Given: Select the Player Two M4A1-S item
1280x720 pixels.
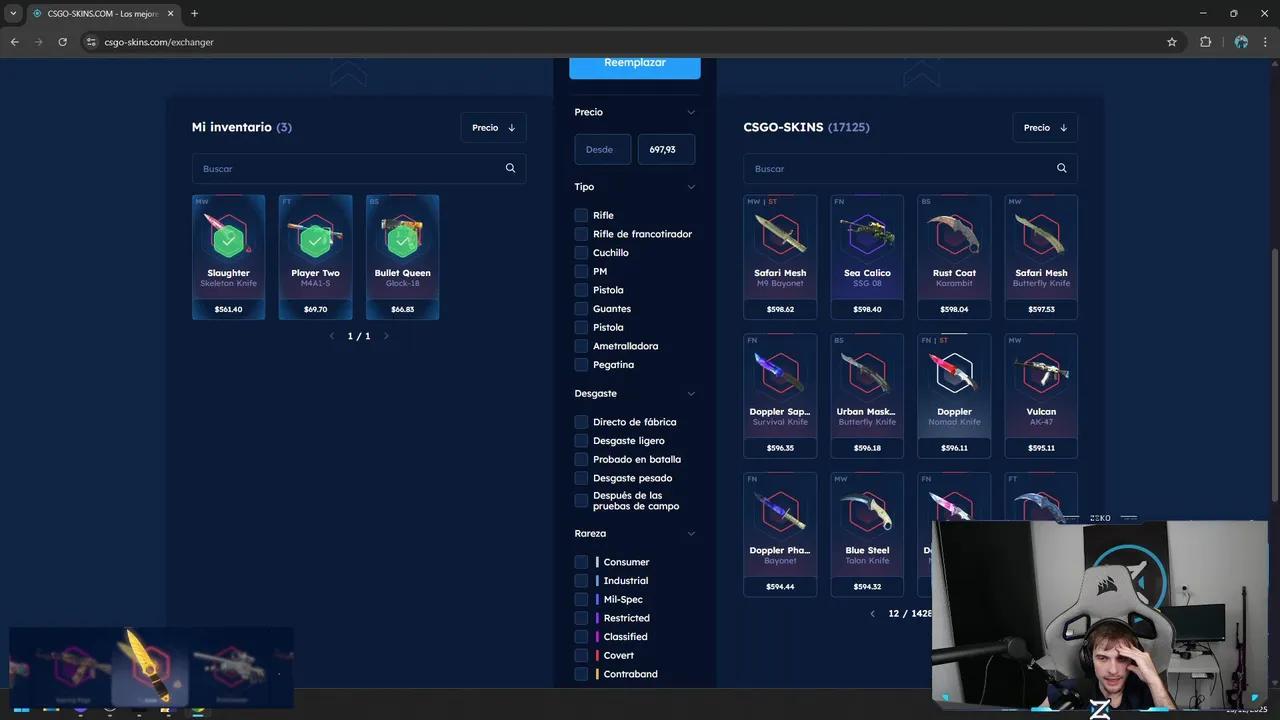Looking at the screenshot, I should [x=315, y=257].
